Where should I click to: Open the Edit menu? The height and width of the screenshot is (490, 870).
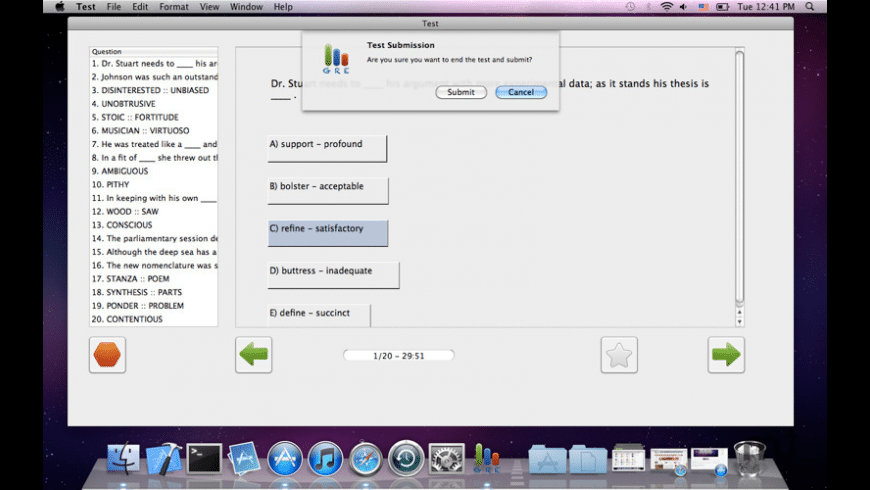point(140,7)
